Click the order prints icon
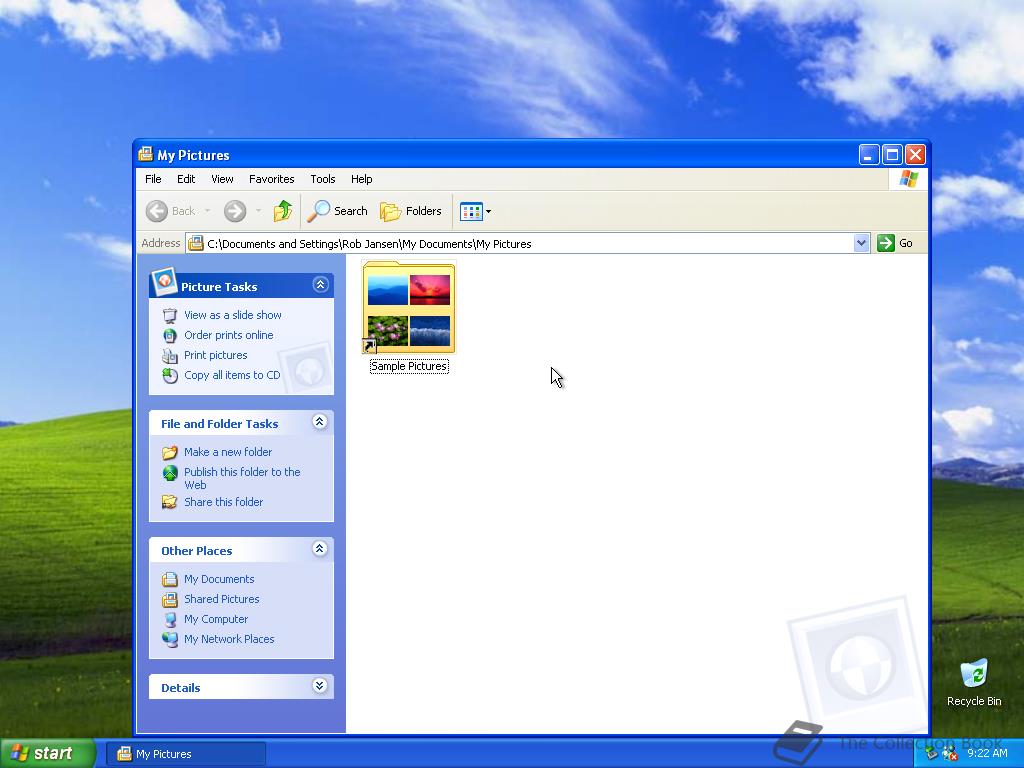Image resolution: width=1024 pixels, height=768 pixels. tap(170, 336)
